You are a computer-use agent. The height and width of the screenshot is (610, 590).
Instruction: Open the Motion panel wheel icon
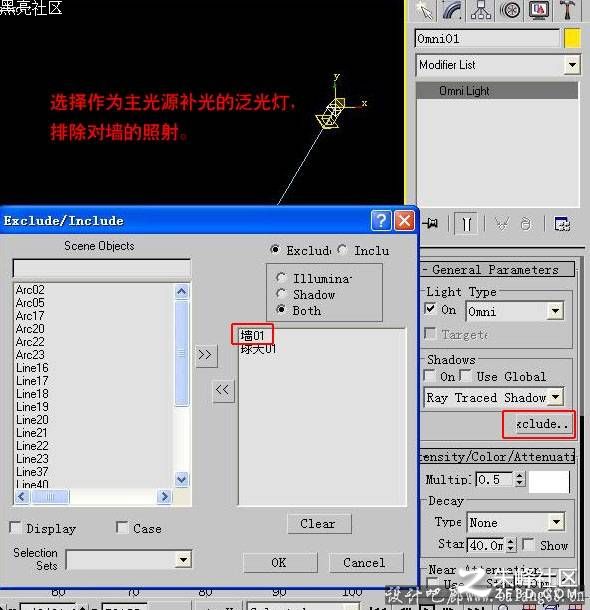pos(510,9)
